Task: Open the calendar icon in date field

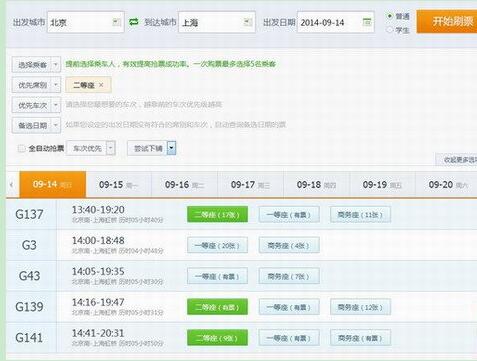Action: (x=367, y=22)
